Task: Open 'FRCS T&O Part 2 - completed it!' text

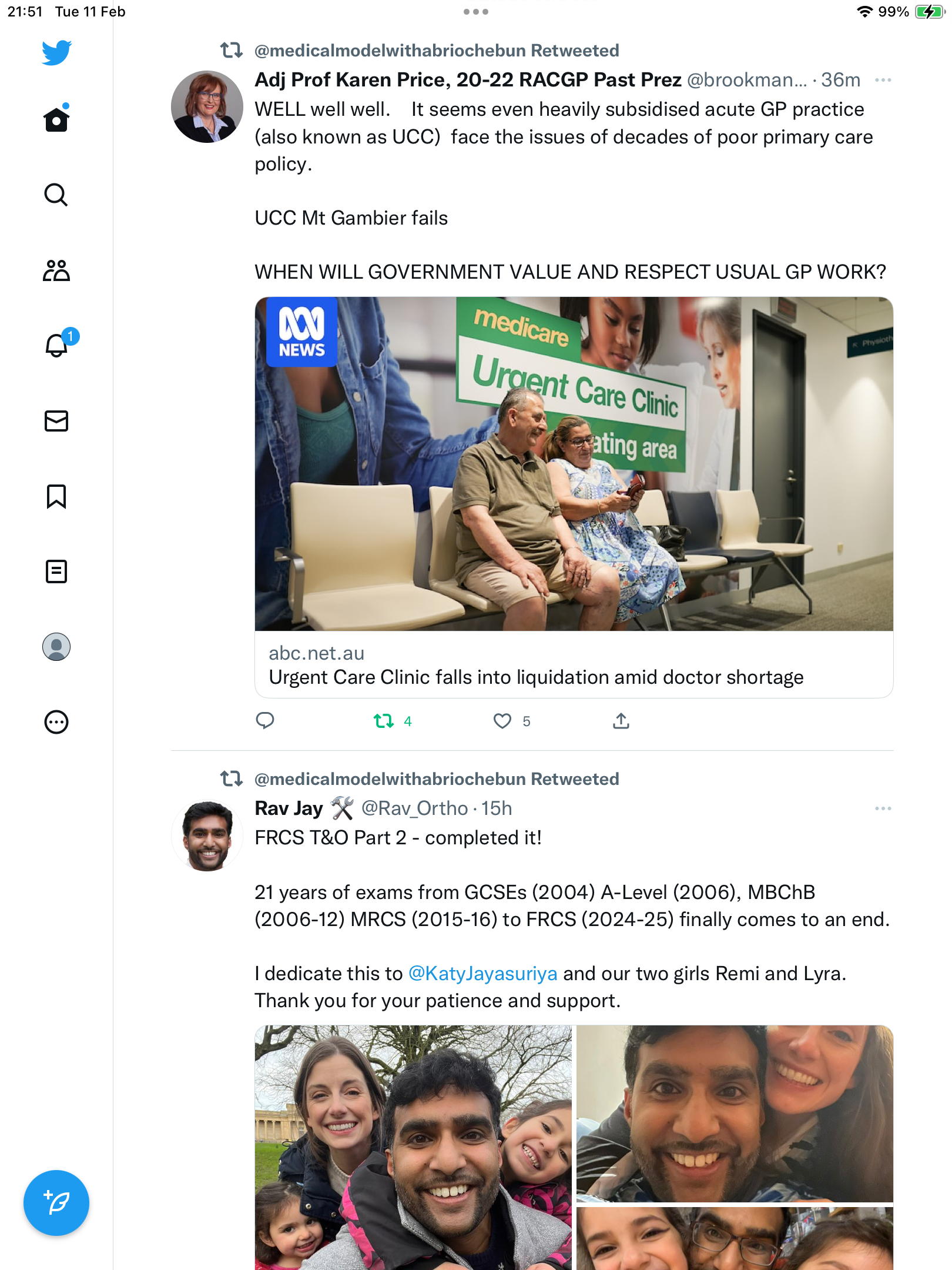Action: tap(398, 838)
